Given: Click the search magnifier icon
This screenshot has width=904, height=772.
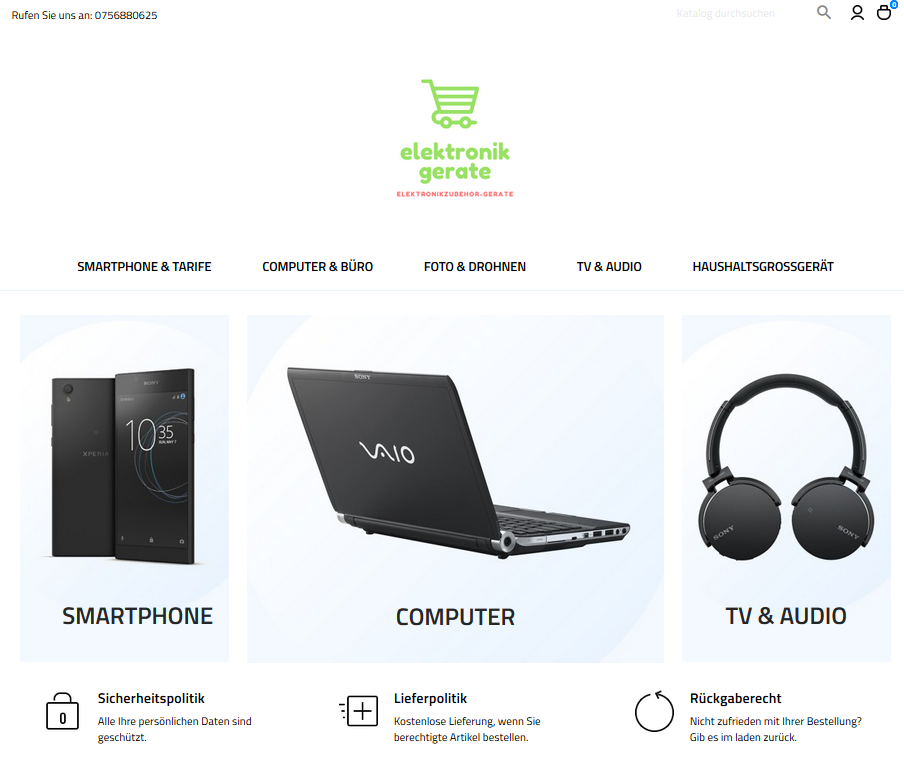Looking at the screenshot, I should point(824,12).
